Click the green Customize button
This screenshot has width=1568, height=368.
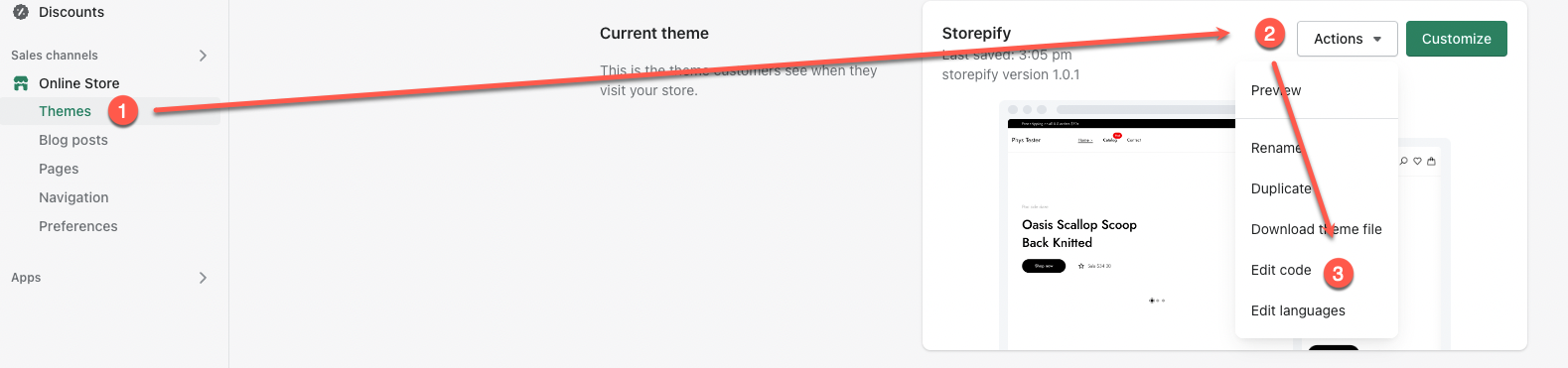pyautogui.click(x=1457, y=39)
